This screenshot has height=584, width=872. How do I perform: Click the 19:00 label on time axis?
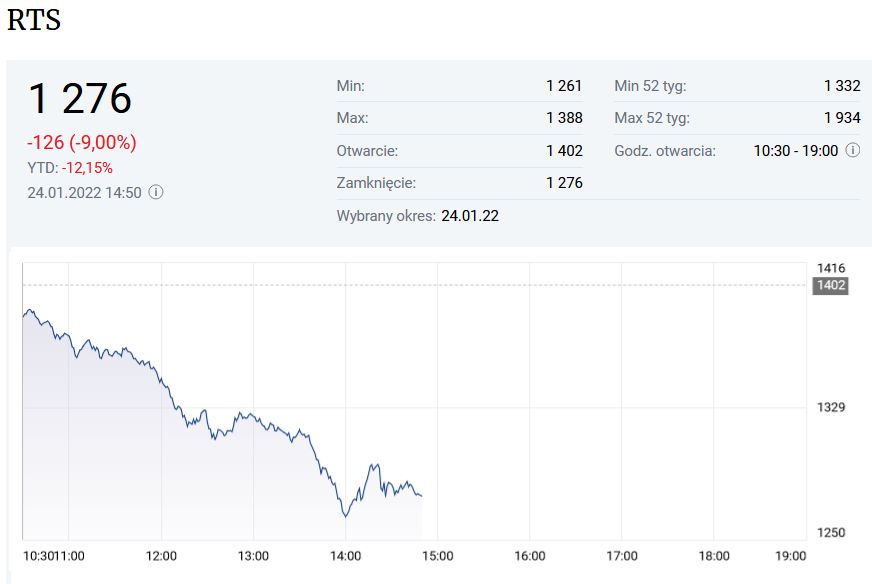[791, 555]
